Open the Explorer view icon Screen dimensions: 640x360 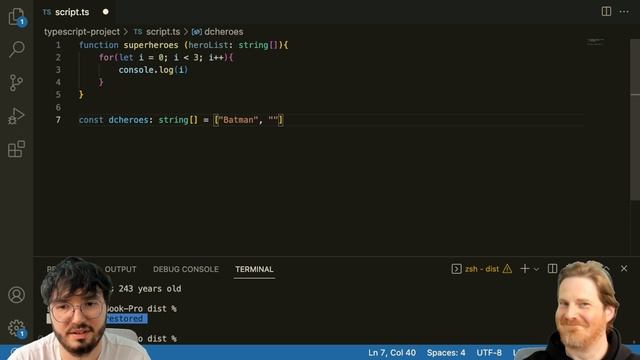(16, 17)
